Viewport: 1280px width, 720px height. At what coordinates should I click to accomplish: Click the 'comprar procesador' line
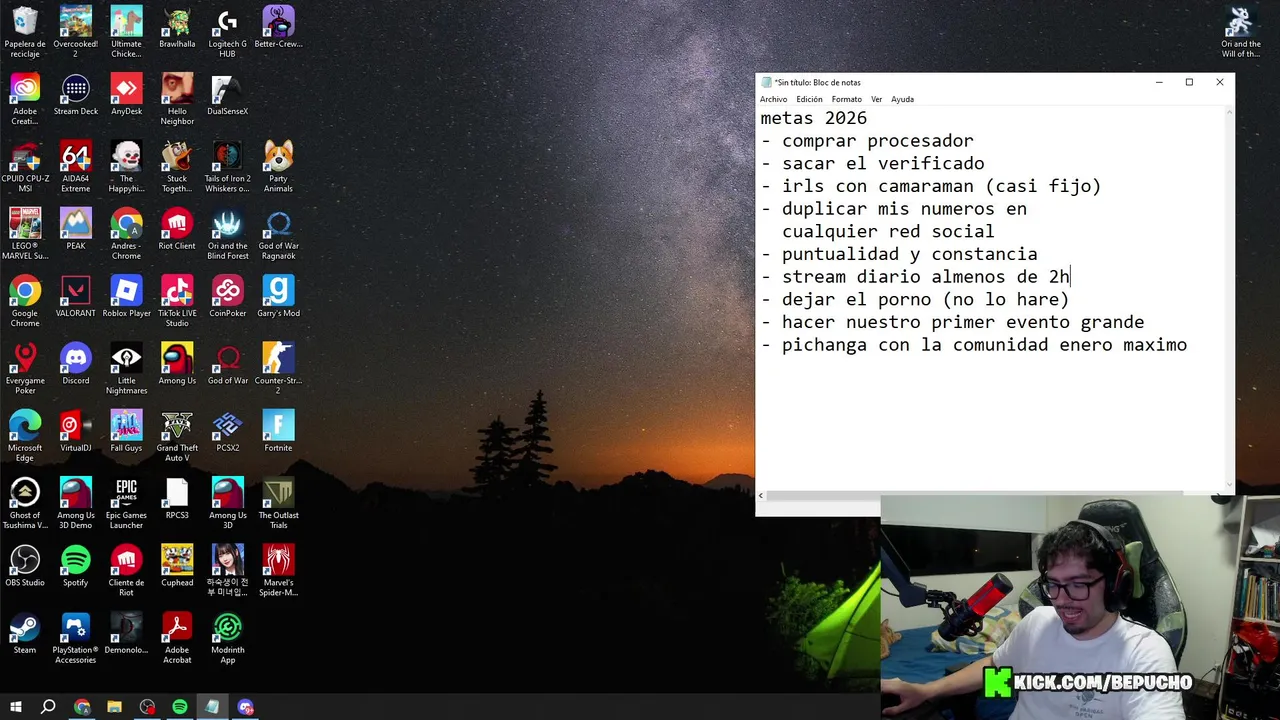pos(867,141)
